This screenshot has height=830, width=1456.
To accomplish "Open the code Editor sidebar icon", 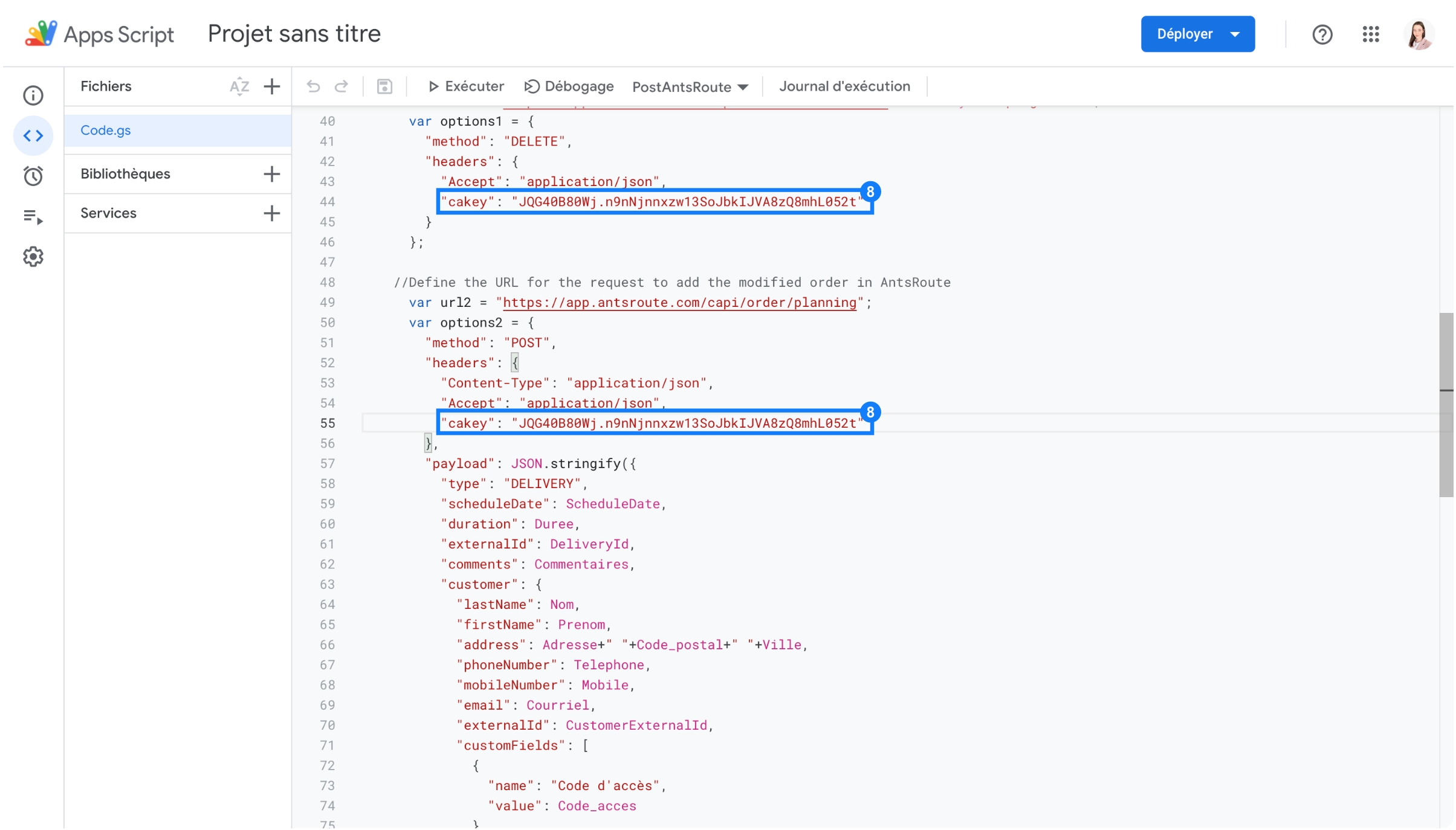I will (x=33, y=135).
